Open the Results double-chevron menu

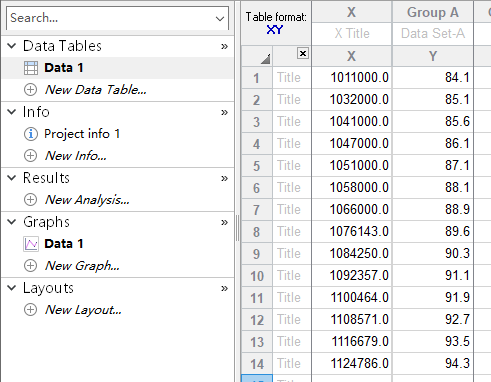[x=224, y=178]
